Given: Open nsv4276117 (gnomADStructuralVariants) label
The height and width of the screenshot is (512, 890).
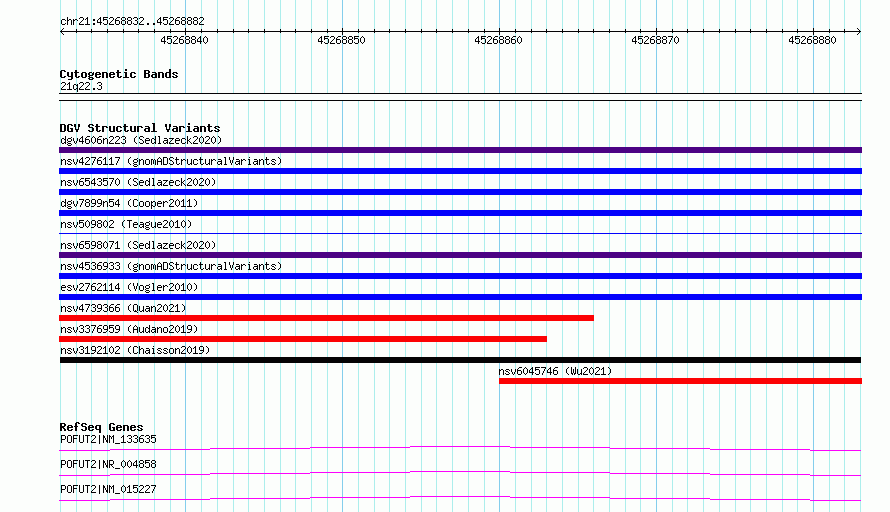Looking at the screenshot, I should (171, 161).
